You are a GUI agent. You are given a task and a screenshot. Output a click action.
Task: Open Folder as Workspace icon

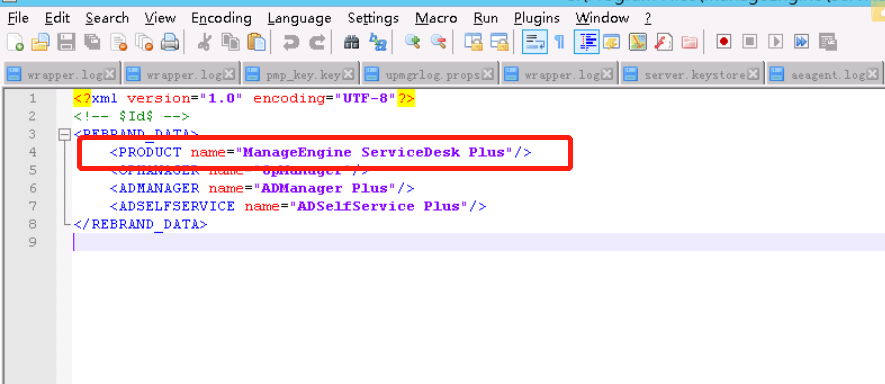click(689, 42)
